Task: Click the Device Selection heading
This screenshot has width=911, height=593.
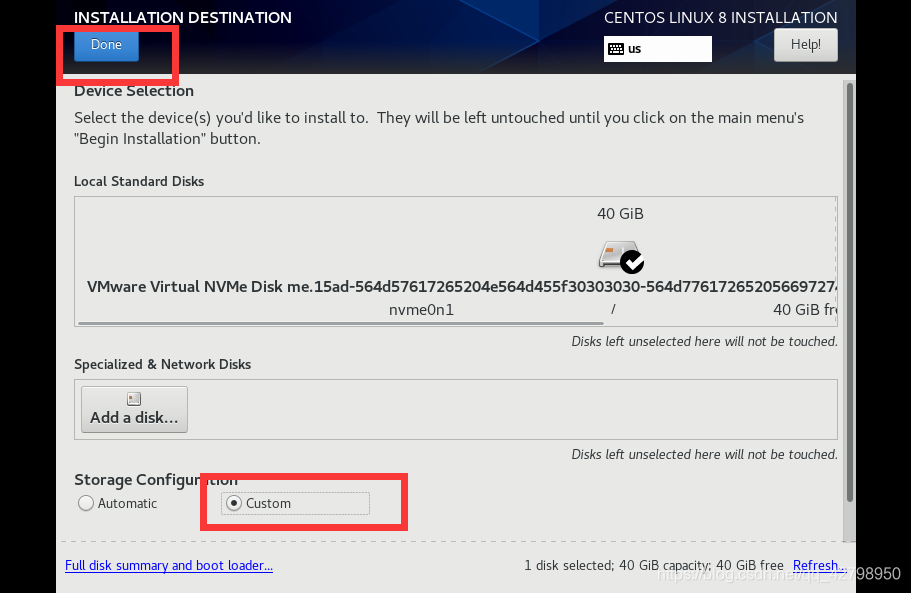Action: point(134,91)
